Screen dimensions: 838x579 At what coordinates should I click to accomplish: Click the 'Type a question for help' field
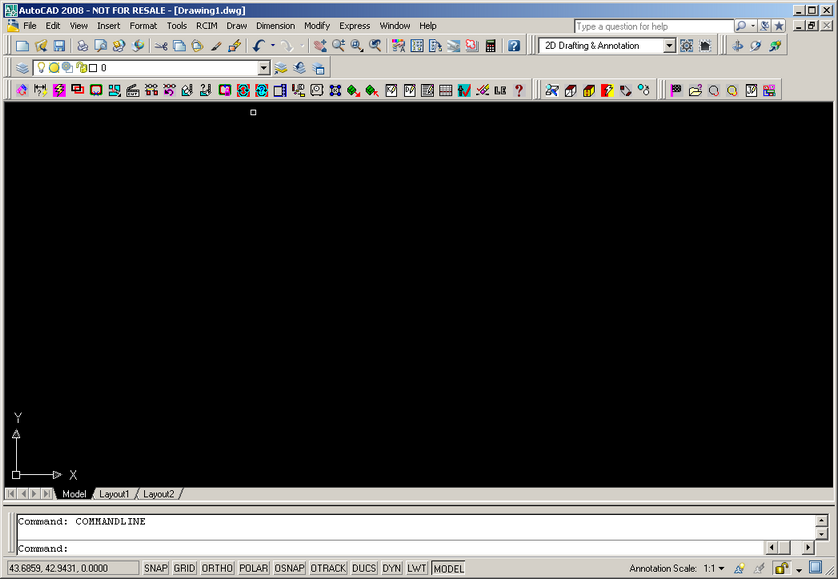point(654,26)
